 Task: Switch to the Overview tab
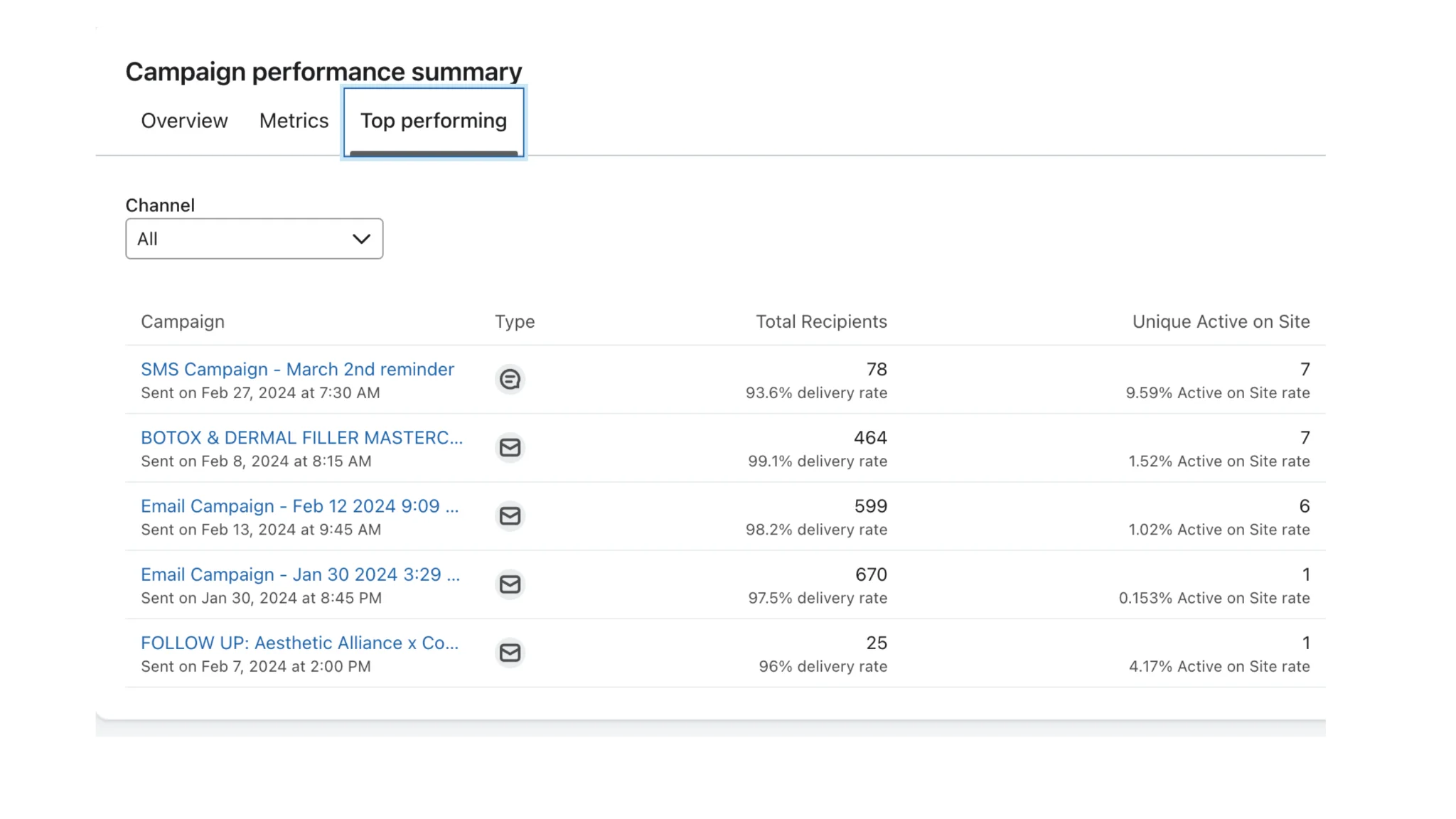(184, 121)
